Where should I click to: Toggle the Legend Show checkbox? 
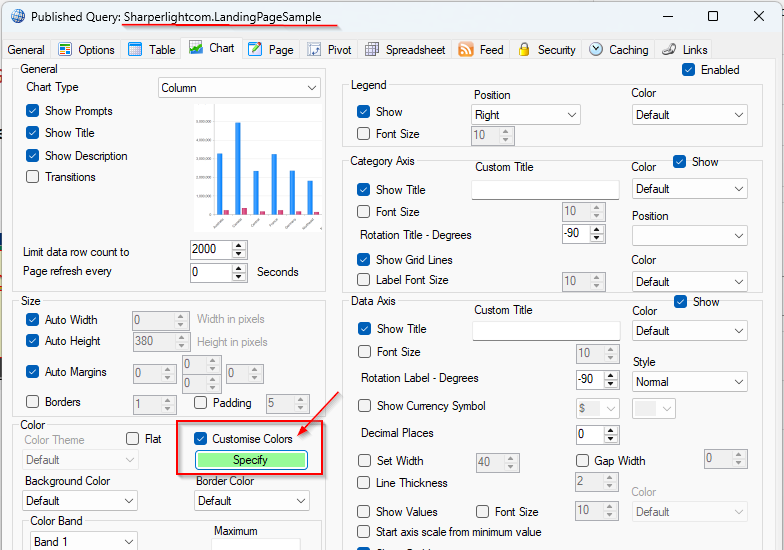point(364,112)
